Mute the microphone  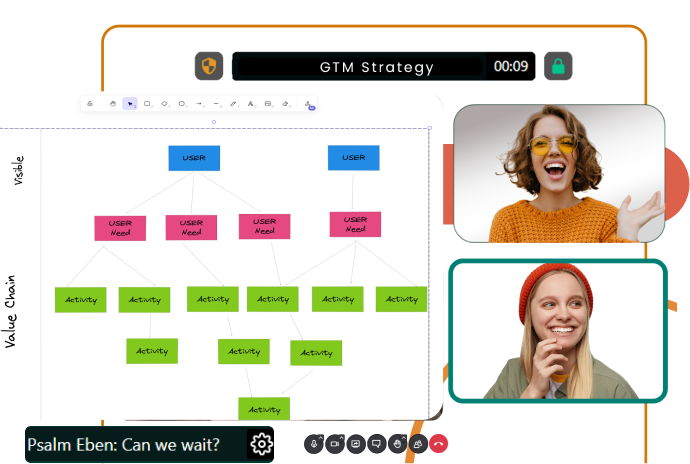click(x=313, y=444)
